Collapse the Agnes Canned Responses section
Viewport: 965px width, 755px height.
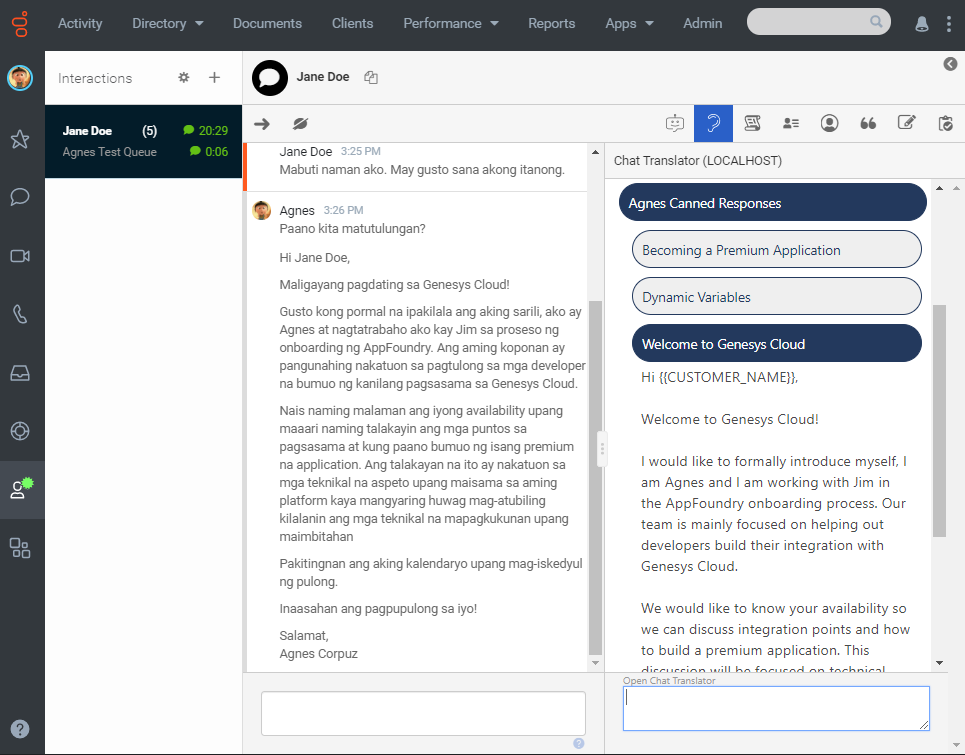tap(772, 203)
